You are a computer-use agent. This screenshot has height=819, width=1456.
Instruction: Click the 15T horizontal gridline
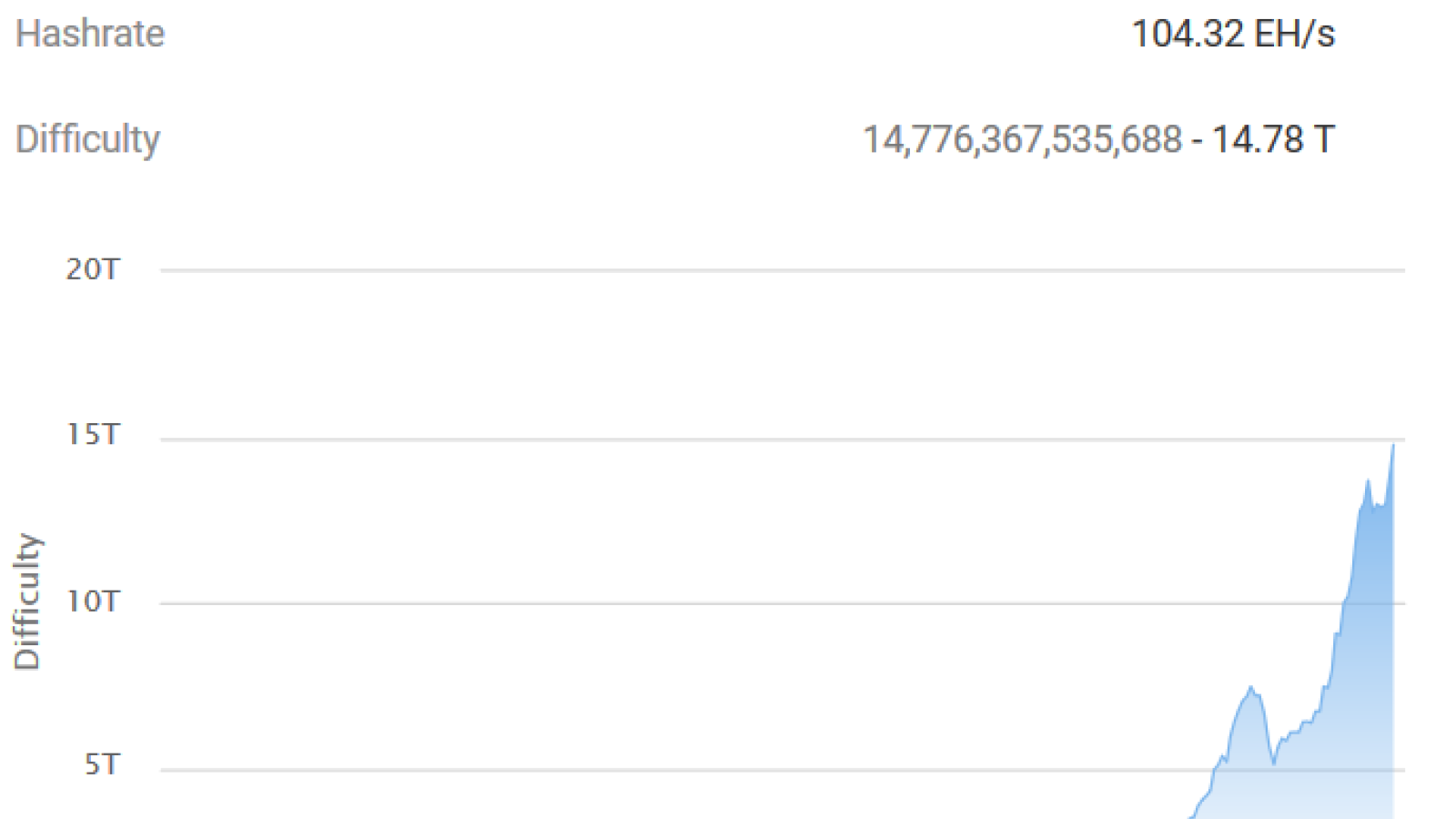(783, 440)
